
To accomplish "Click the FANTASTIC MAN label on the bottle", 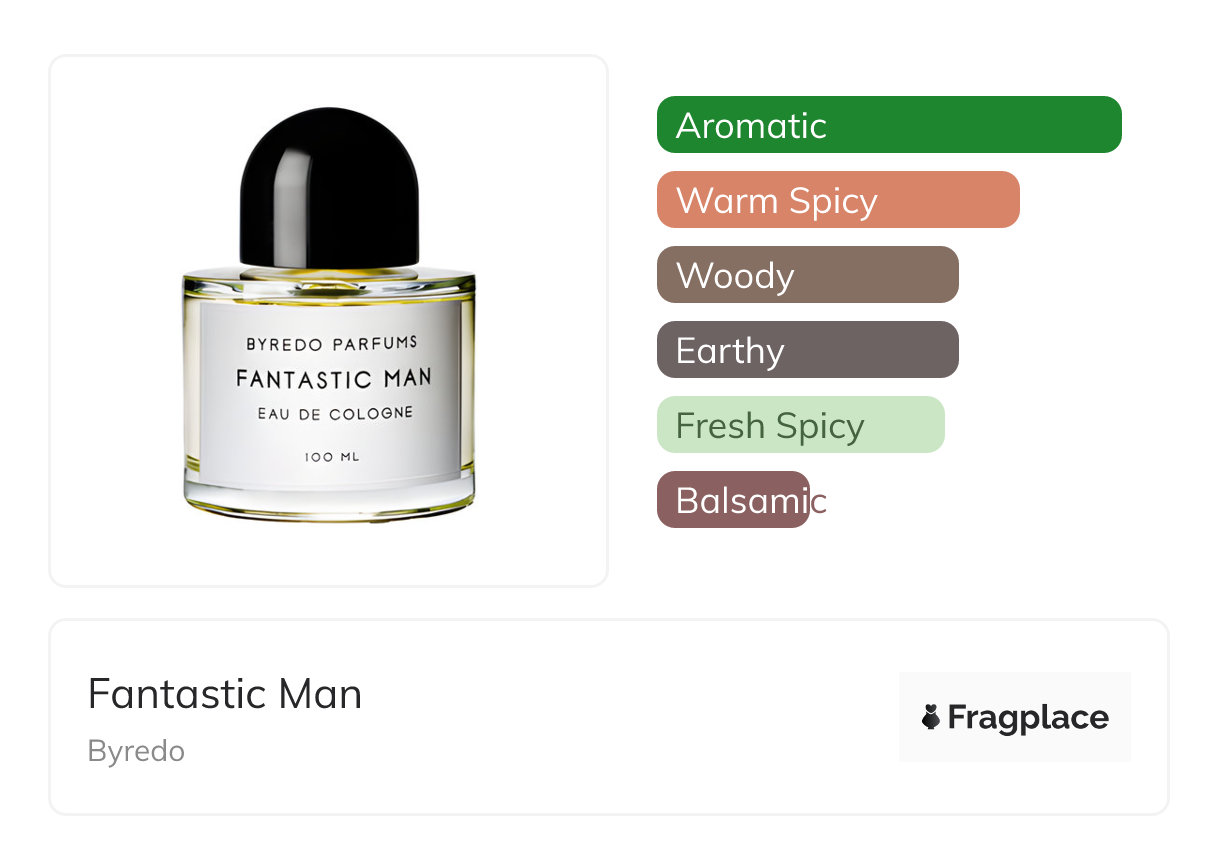I will pos(334,378).
